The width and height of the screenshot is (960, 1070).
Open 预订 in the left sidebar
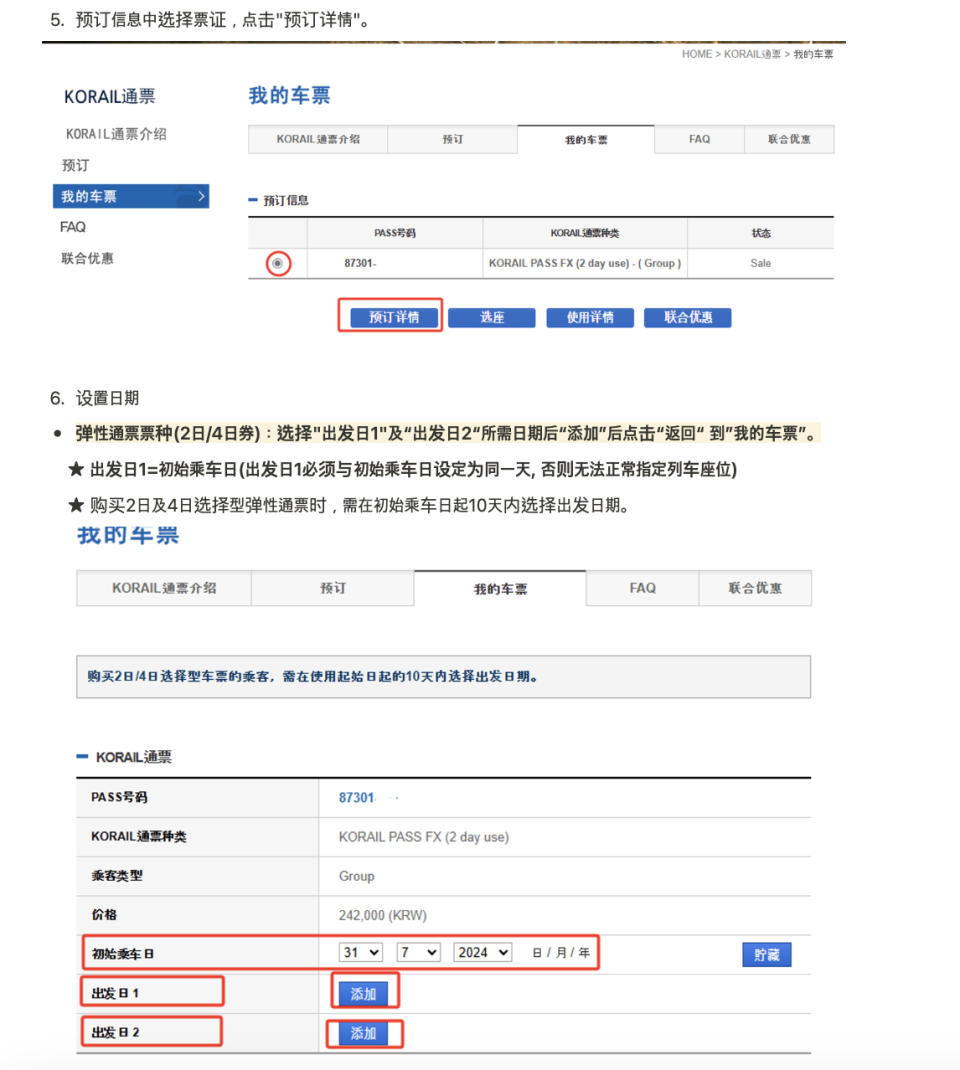pyautogui.click(x=75, y=165)
